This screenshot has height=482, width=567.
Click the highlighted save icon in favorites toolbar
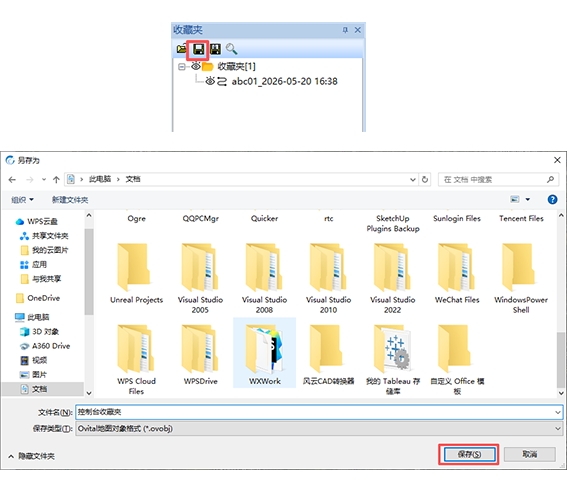click(x=198, y=49)
